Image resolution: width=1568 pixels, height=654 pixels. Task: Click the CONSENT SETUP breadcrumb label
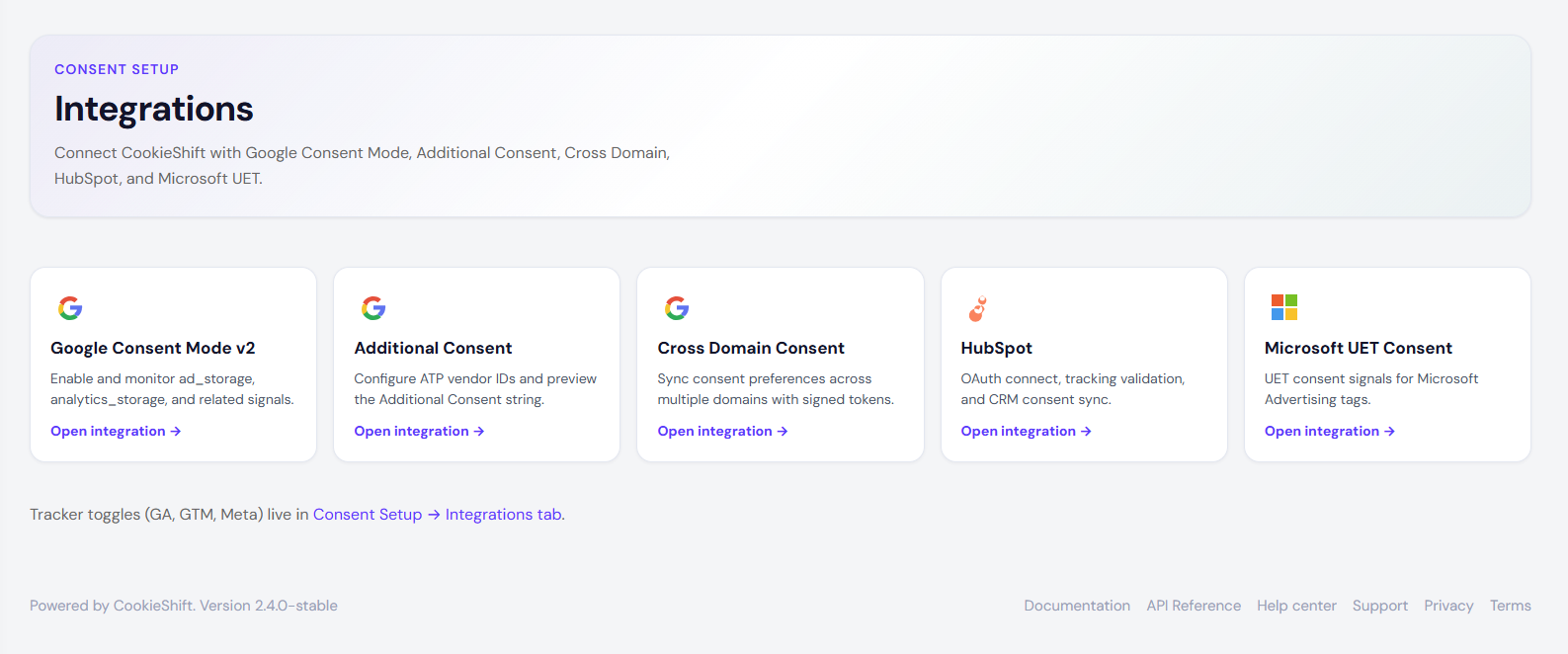(x=117, y=69)
